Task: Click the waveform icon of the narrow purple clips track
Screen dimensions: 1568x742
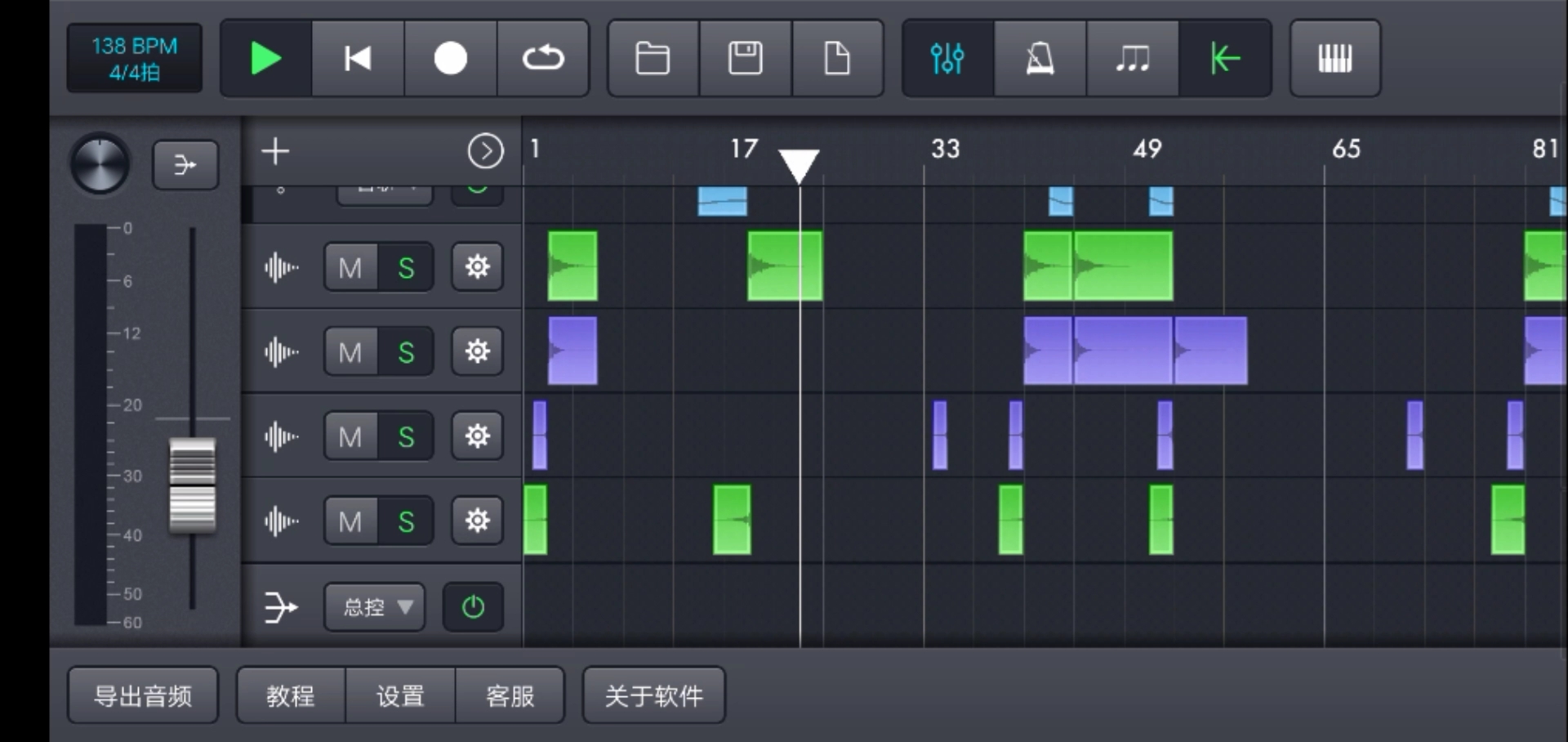Action: coord(282,436)
